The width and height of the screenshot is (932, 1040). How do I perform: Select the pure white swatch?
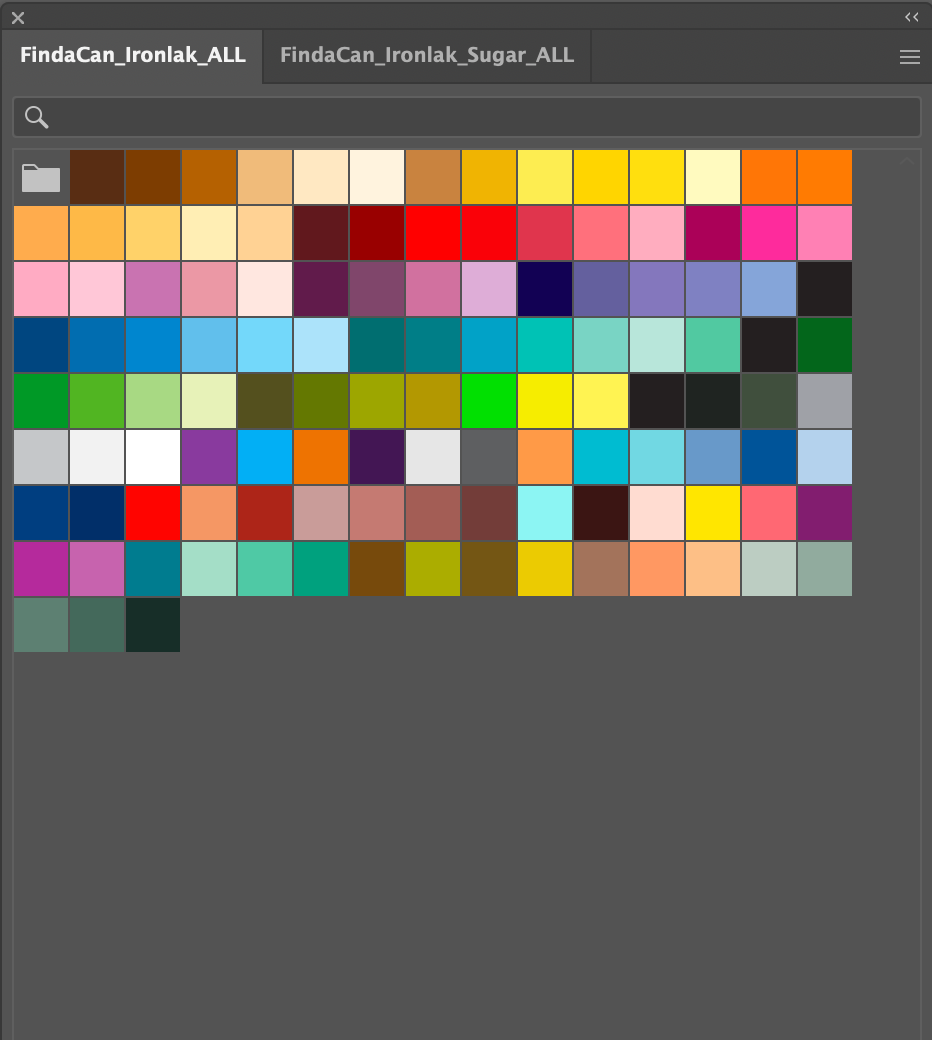tap(153, 457)
